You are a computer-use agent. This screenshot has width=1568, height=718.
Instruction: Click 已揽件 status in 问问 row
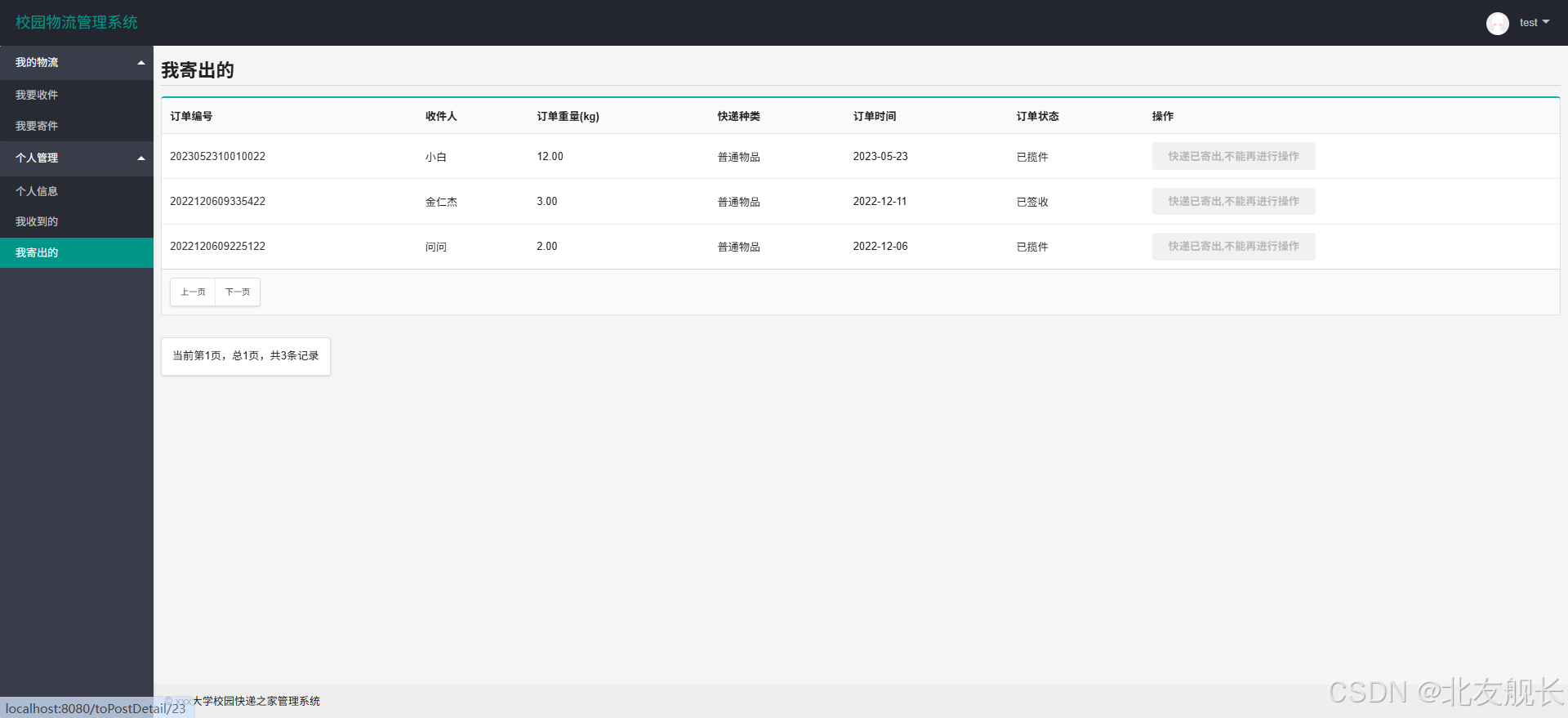tap(1032, 247)
